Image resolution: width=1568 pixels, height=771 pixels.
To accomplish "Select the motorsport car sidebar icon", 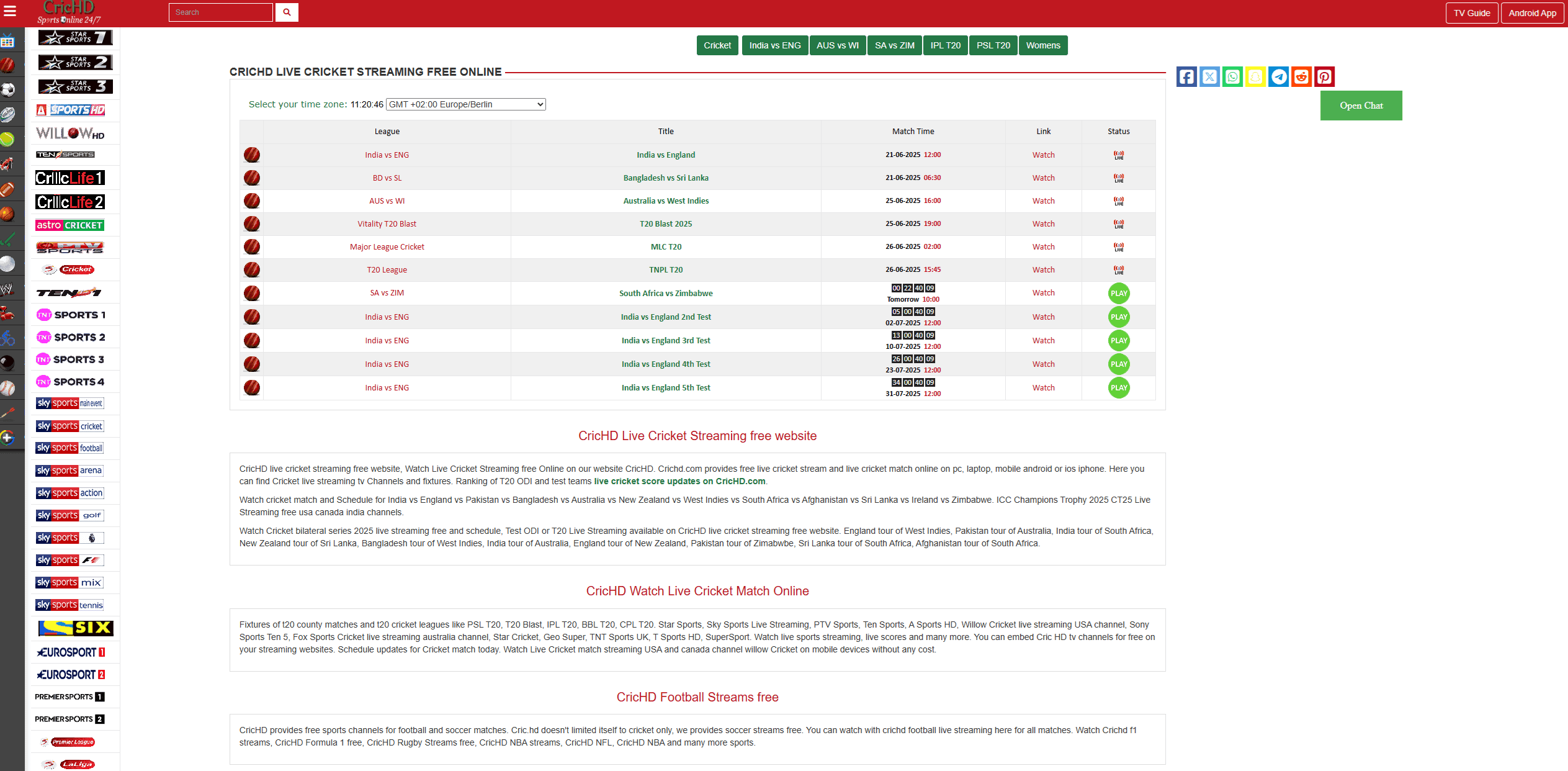I will pos(7,164).
